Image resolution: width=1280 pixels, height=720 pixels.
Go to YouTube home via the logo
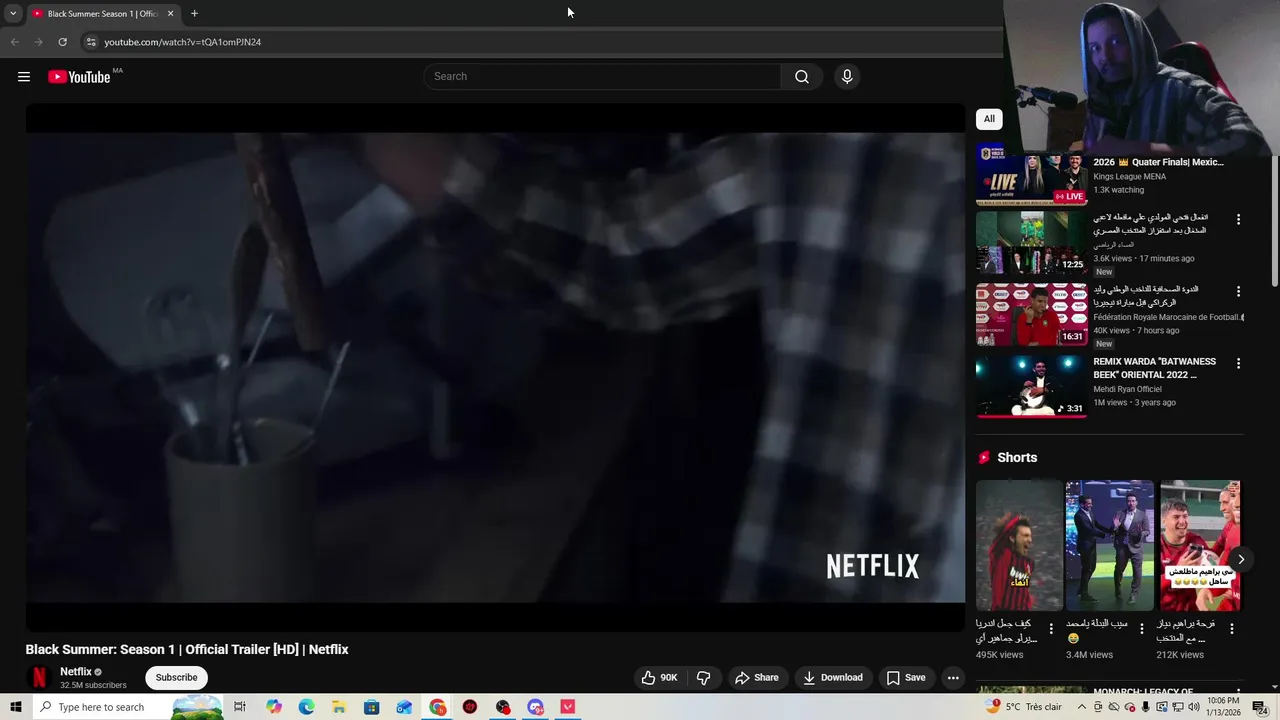tap(79, 77)
